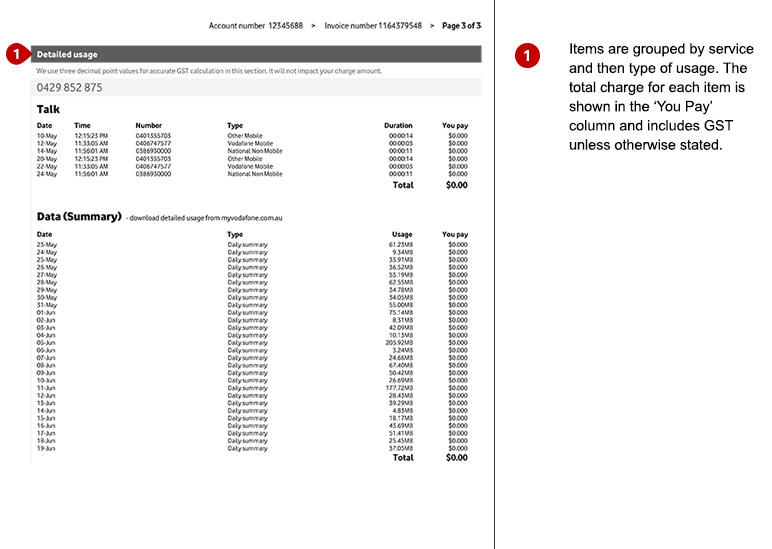772x549 pixels.
Task: Click the Duration column header in Talk
Action: [x=398, y=126]
